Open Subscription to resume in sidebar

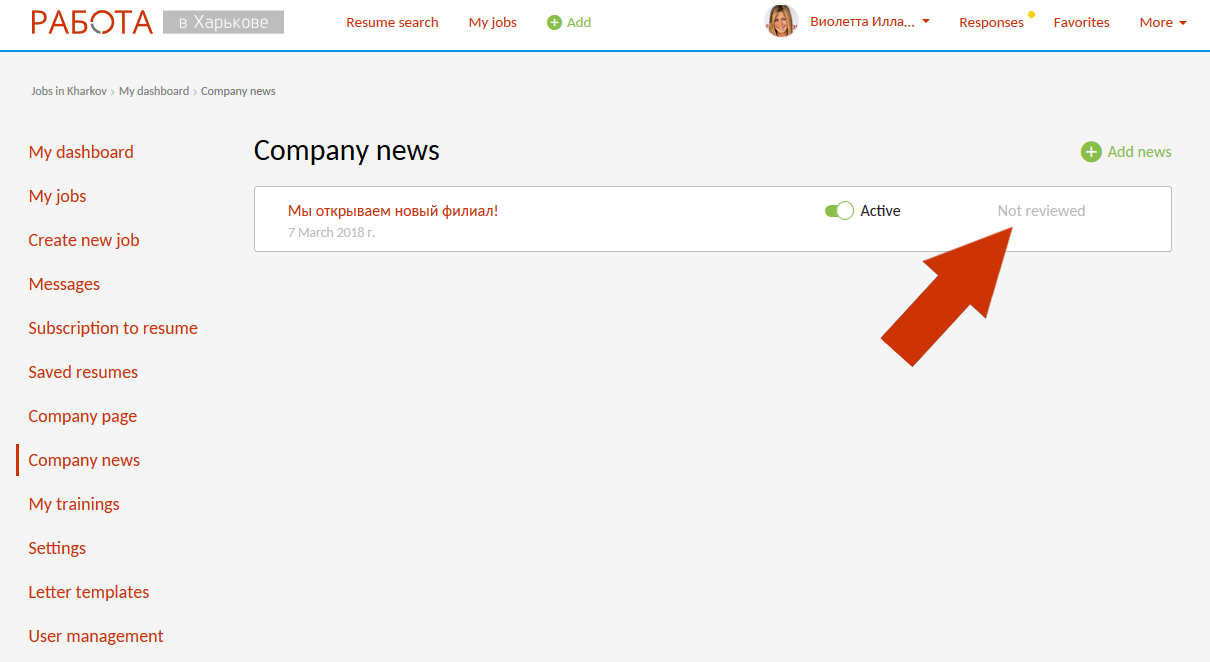[x=113, y=328]
